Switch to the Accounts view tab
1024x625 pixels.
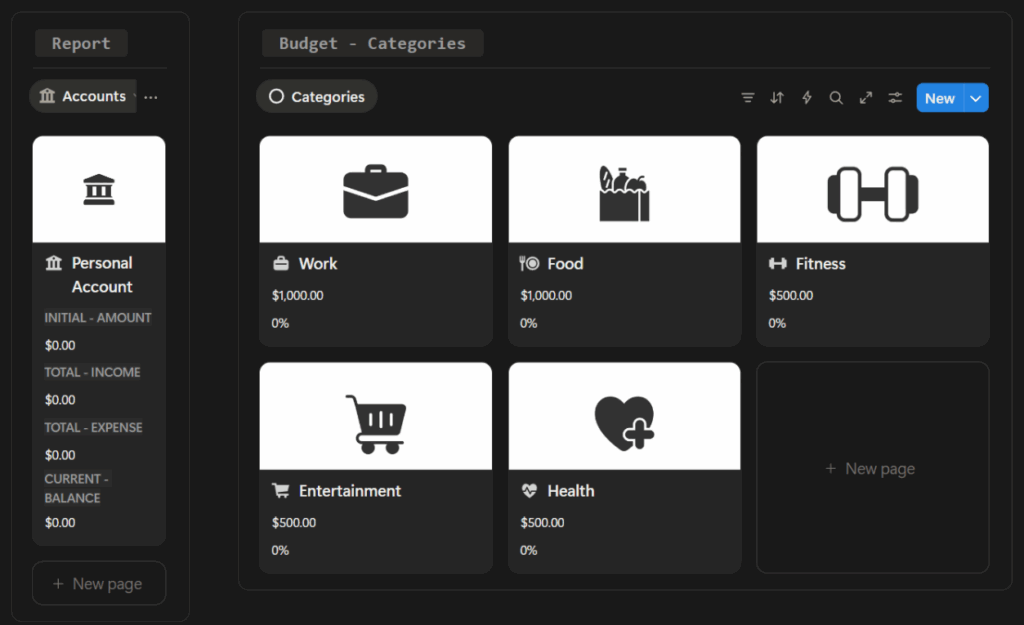[x=83, y=96]
